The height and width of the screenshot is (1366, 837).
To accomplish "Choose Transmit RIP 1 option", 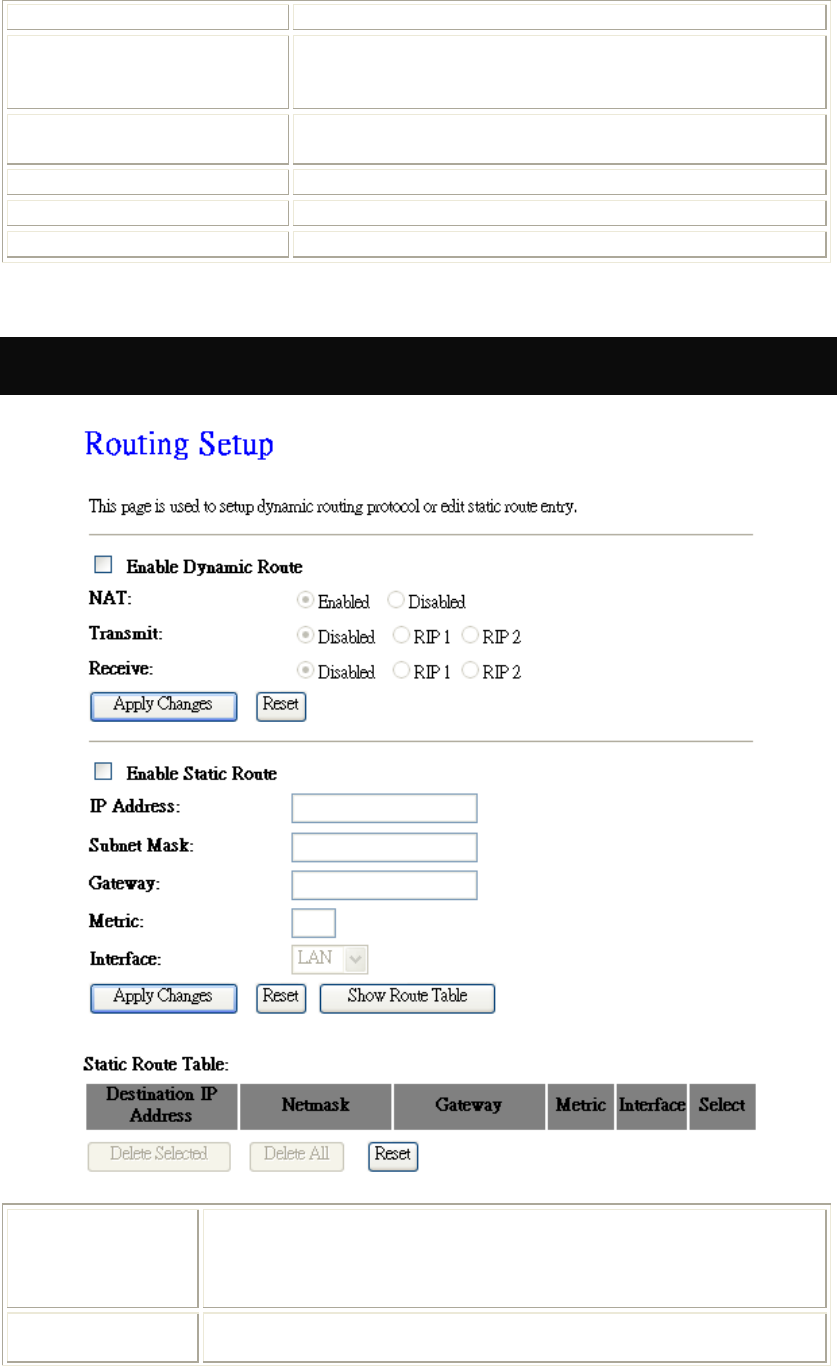I will tap(400, 636).
